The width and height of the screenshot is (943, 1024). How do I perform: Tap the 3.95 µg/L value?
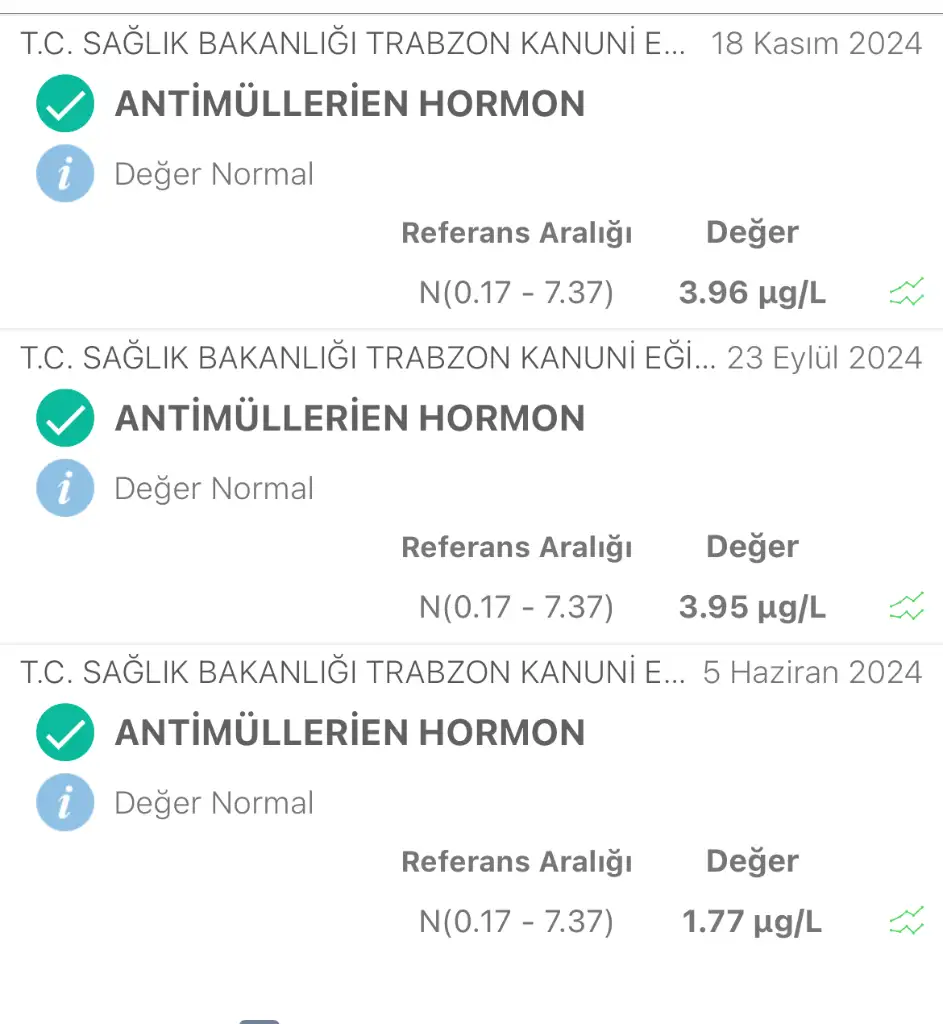(752, 607)
